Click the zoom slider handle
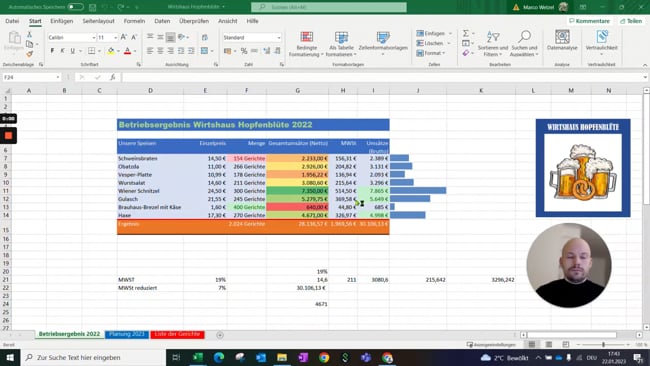650x366 pixels. (x=603, y=344)
